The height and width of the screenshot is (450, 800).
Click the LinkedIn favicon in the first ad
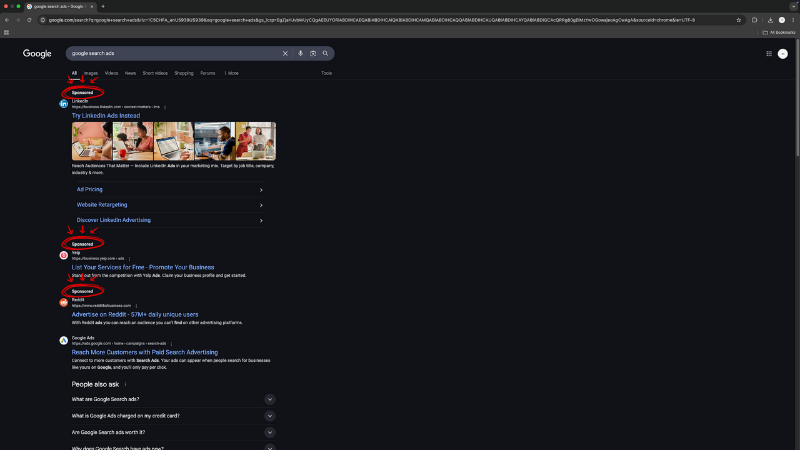click(x=64, y=104)
